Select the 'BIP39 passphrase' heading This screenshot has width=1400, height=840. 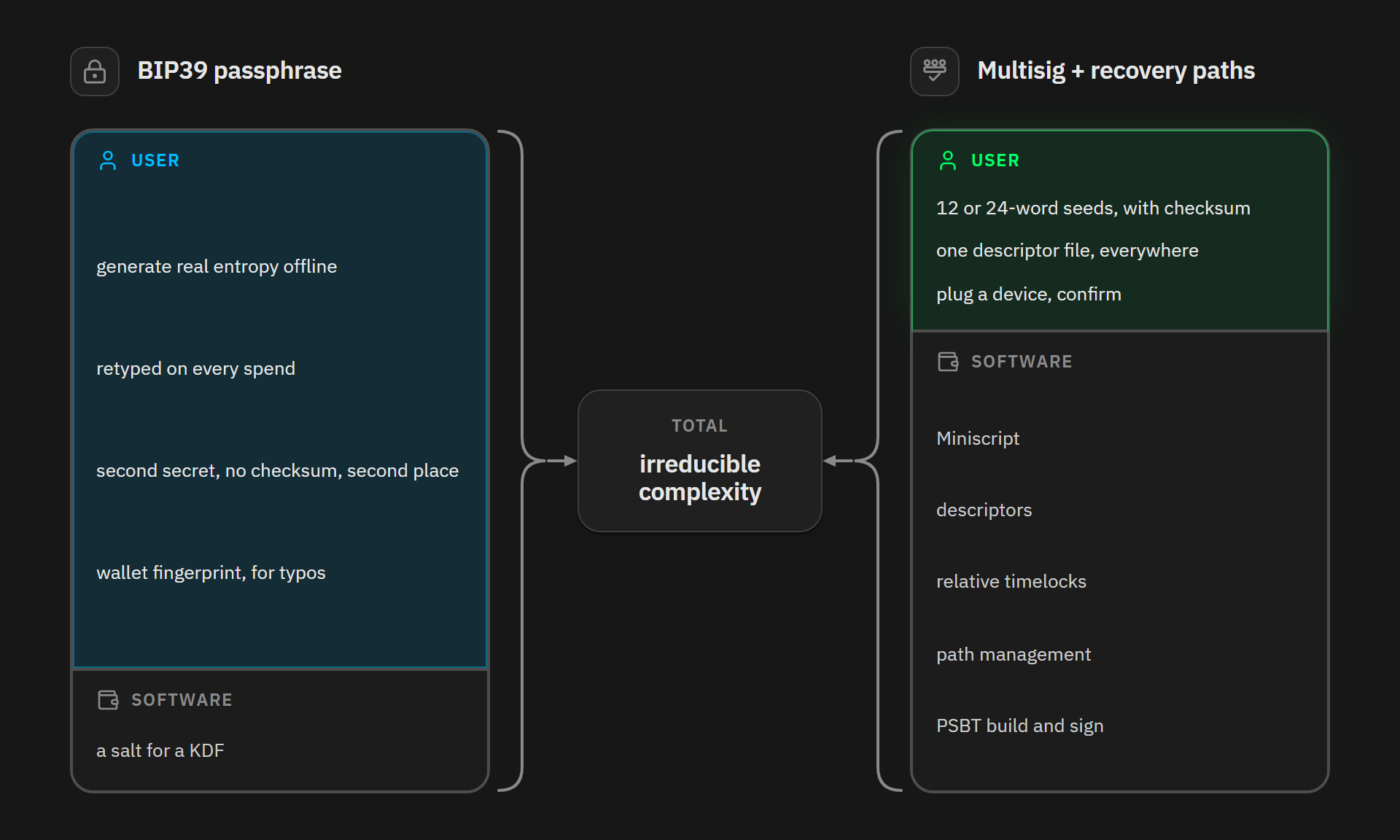pos(239,71)
